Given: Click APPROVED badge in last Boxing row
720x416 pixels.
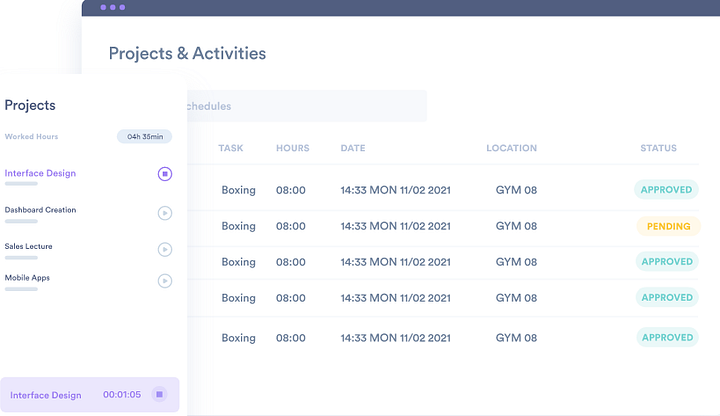Looking at the screenshot, I should (x=668, y=337).
